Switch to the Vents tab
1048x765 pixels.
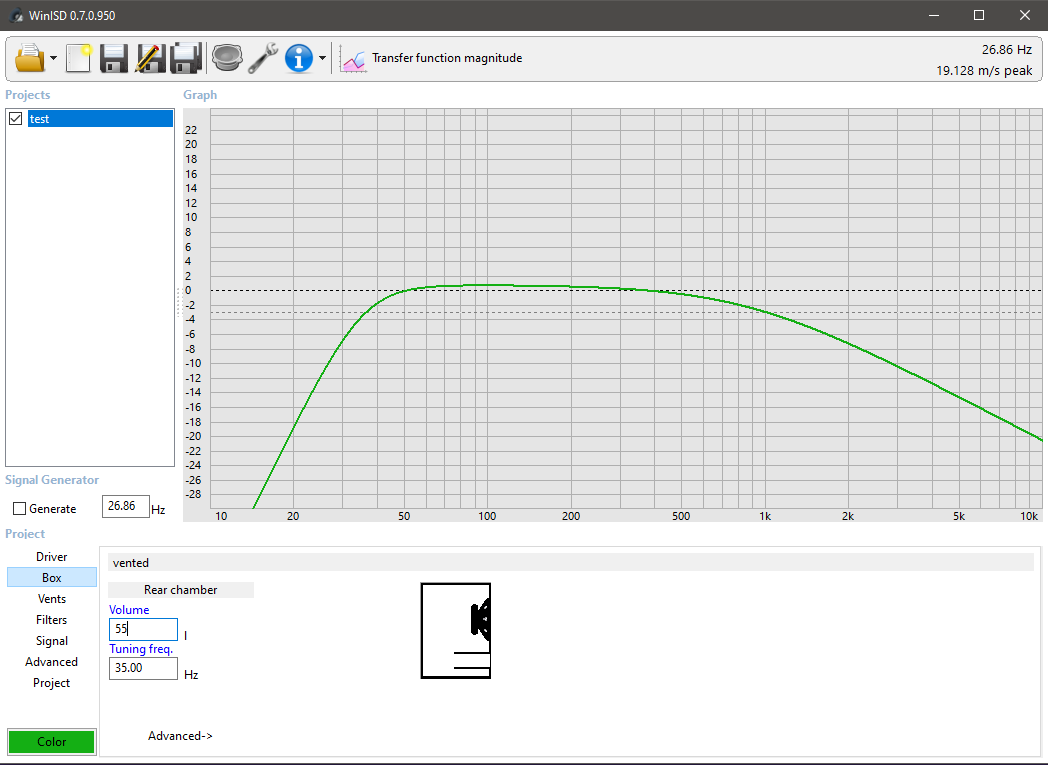click(51, 599)
